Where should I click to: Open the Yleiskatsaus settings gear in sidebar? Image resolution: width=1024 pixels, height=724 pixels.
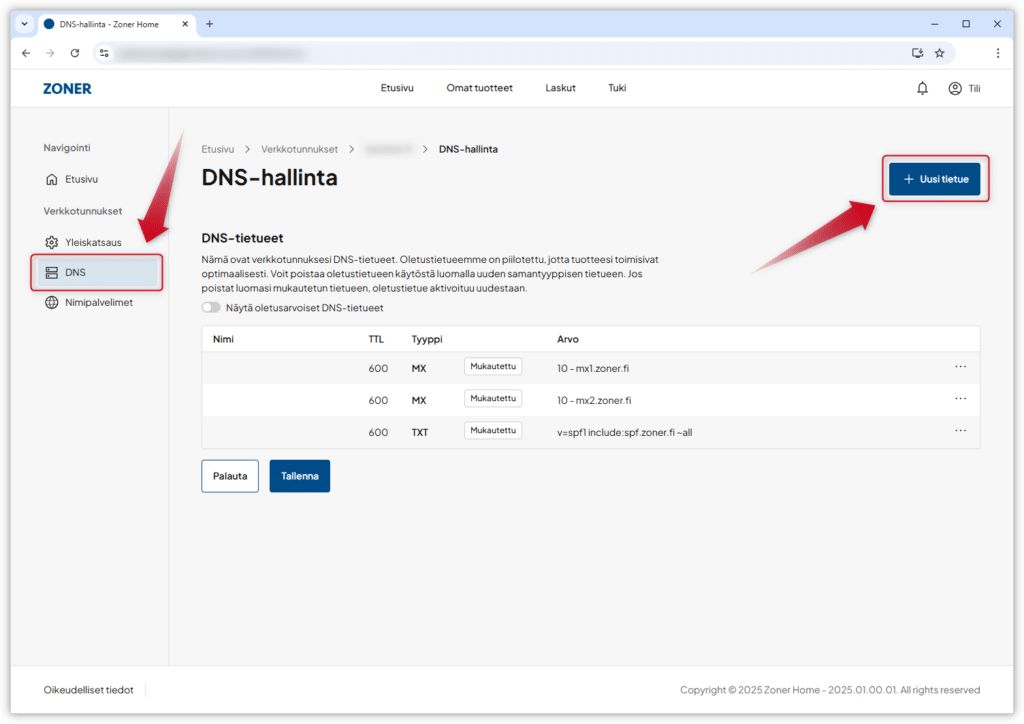[x=51, y=240]
